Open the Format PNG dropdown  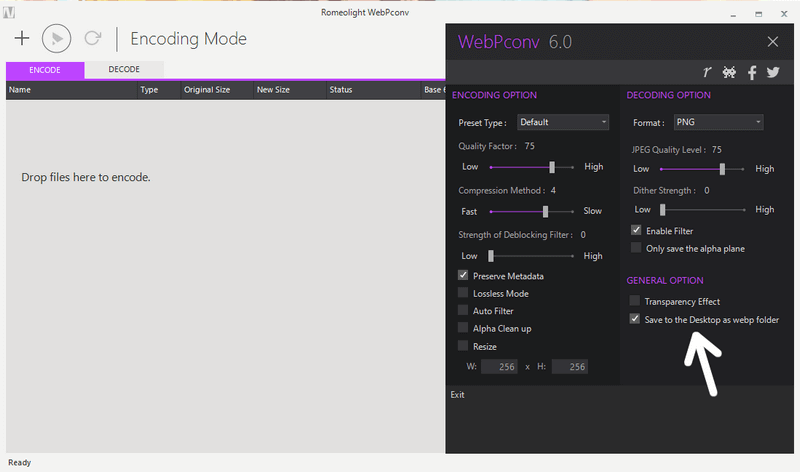pos(718,122)
